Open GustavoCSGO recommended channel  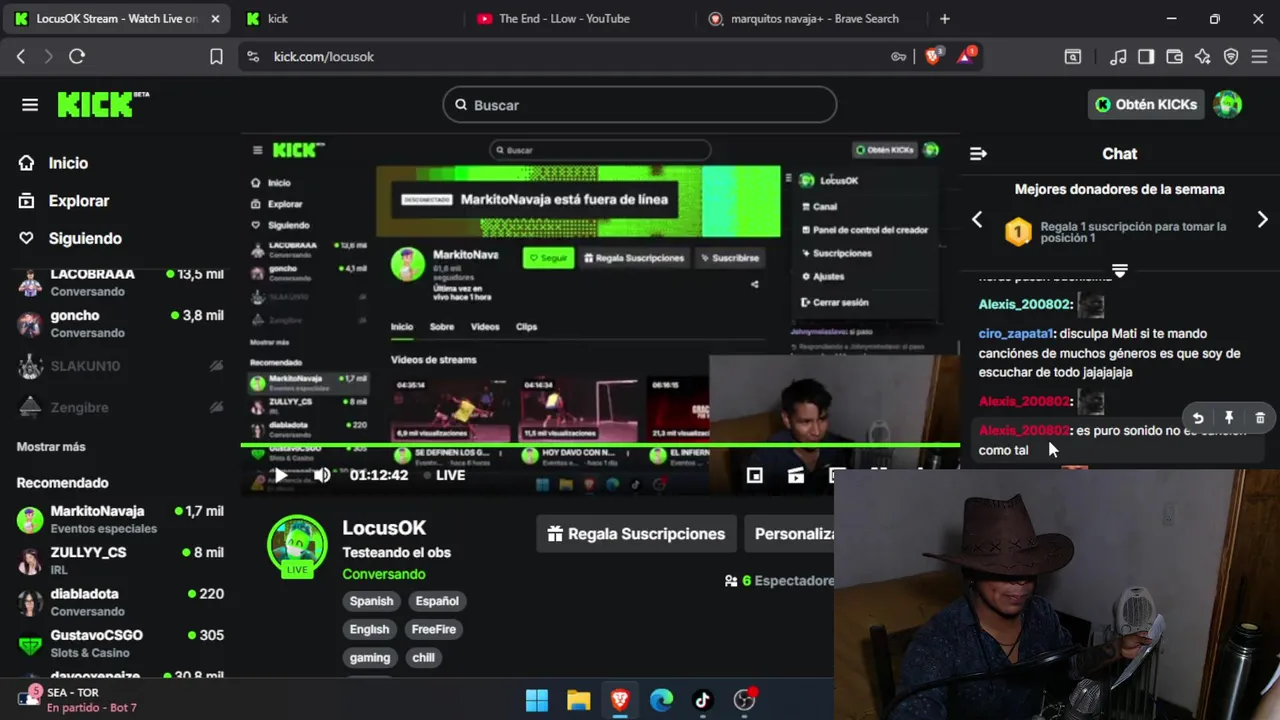click(x=120, y=643)
